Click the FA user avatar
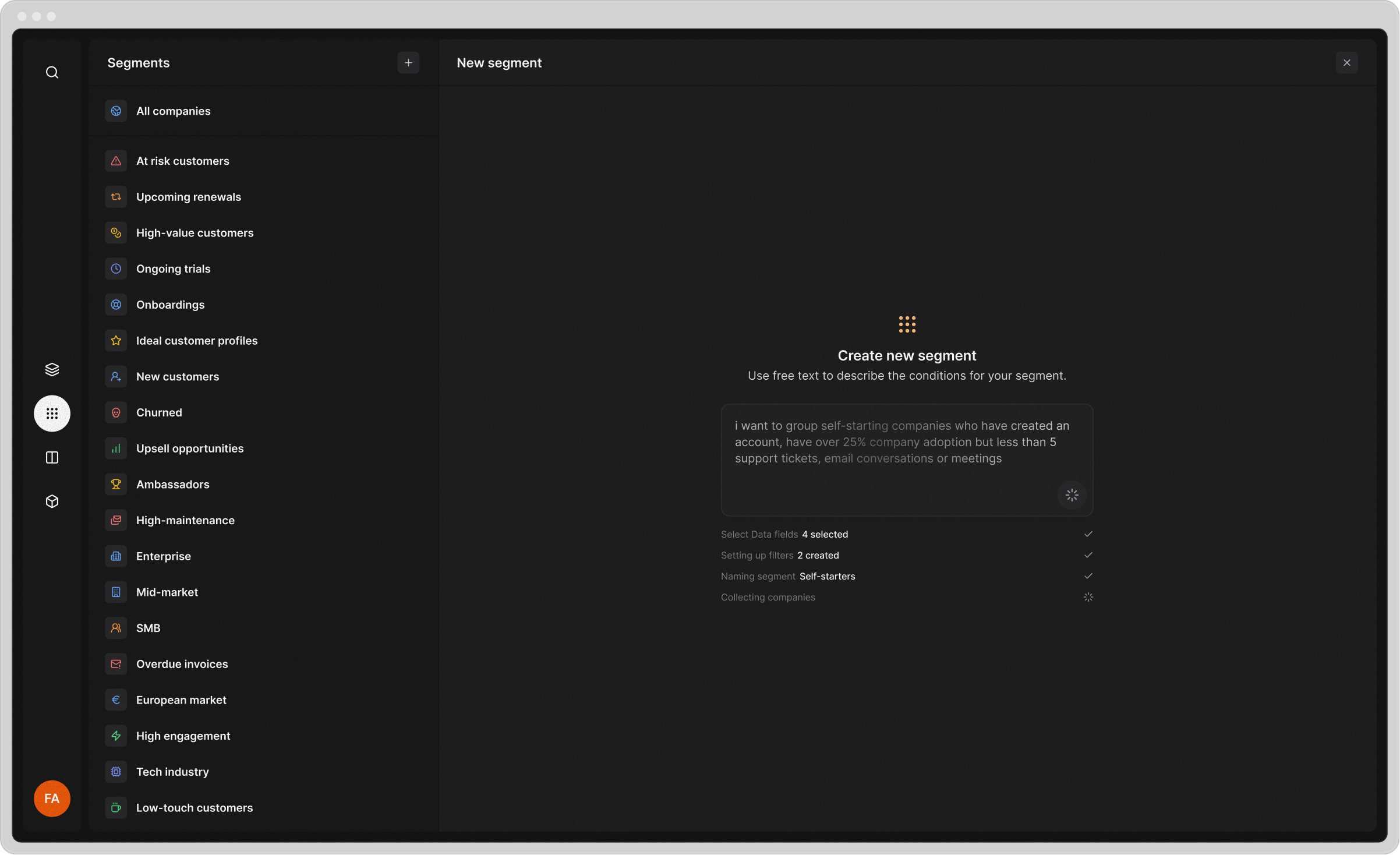 (52, 798)
